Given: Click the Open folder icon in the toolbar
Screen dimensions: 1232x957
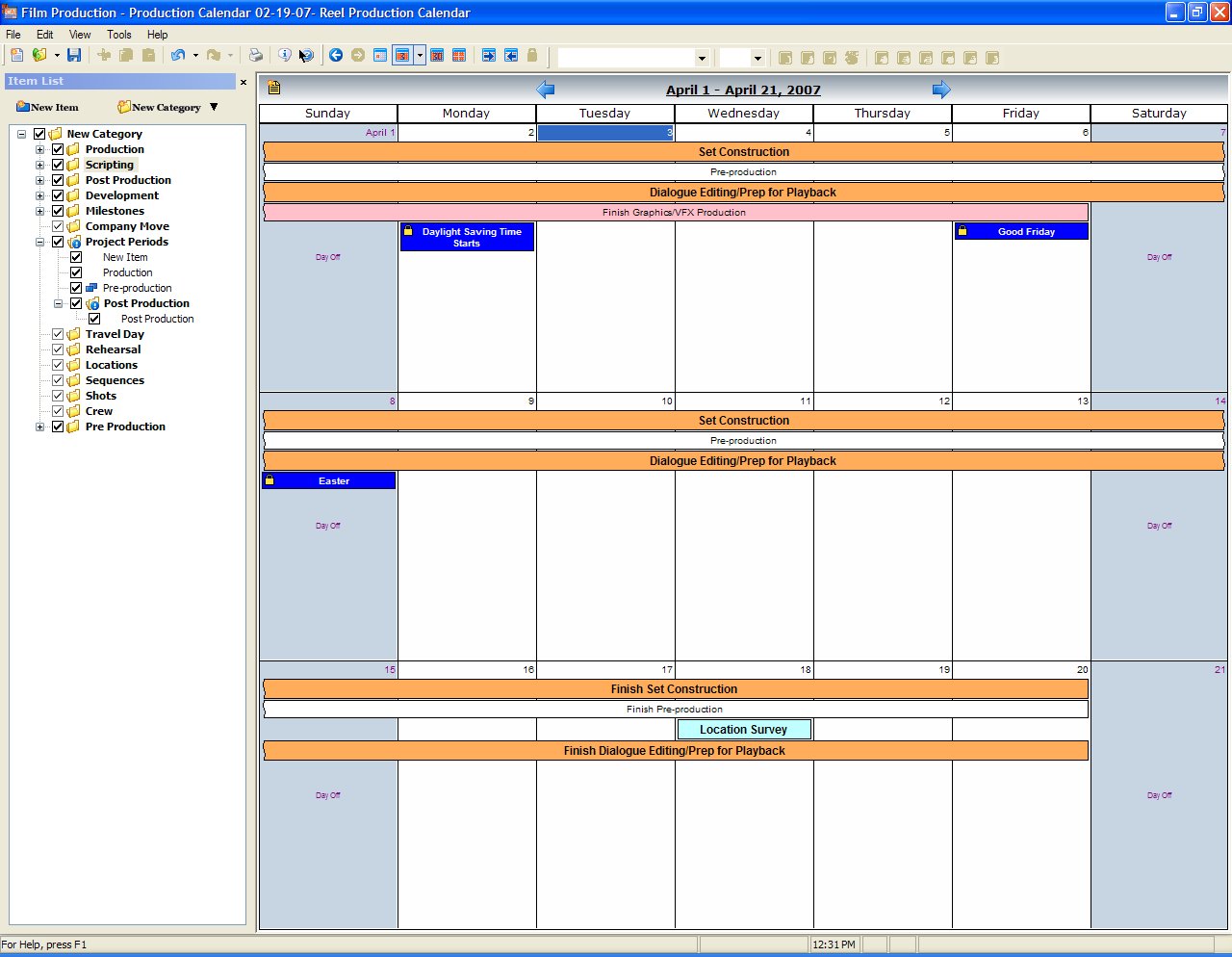Looking at the screenshot, I should [39, 56].
